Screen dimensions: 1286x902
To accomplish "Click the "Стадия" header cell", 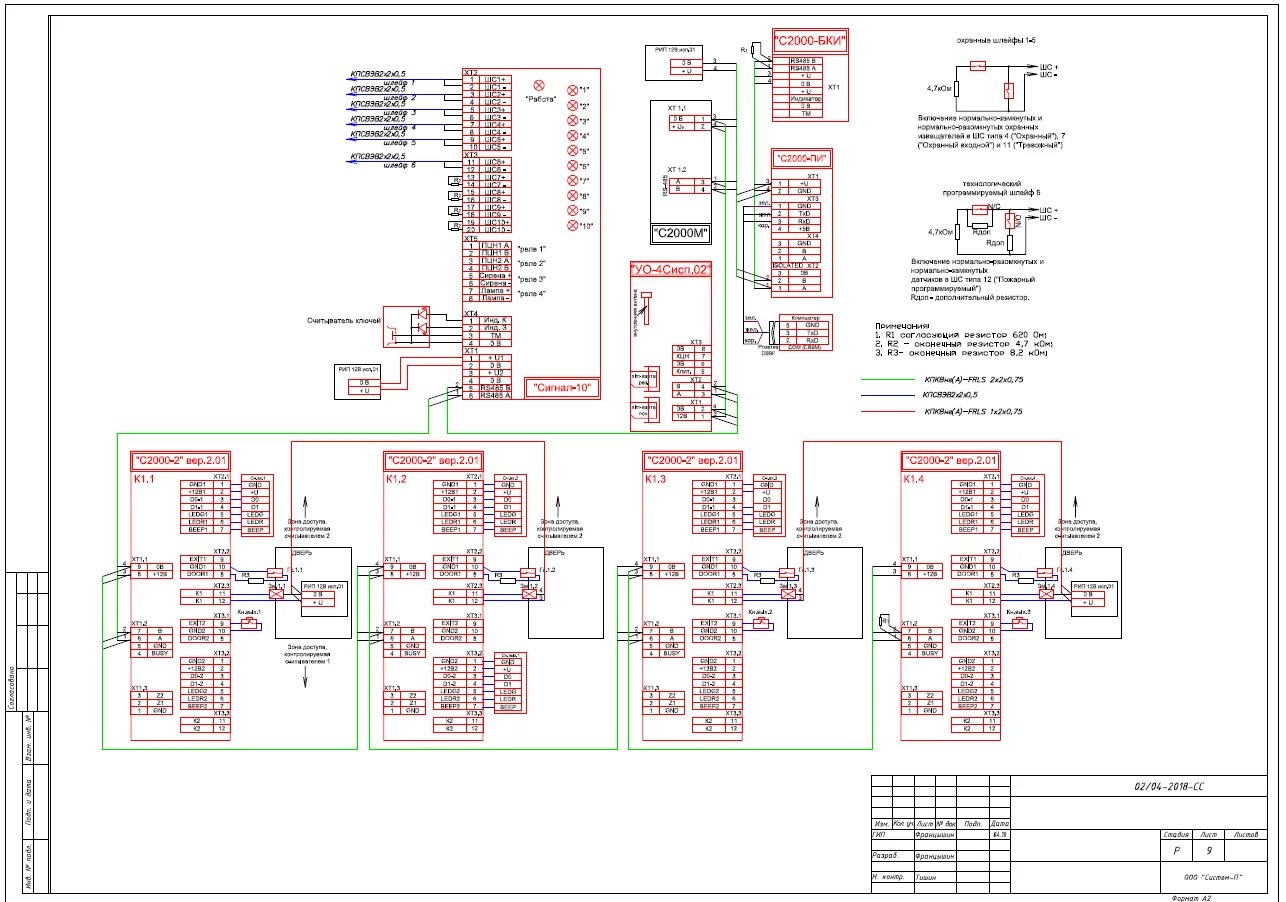I will click(1175, 833).
